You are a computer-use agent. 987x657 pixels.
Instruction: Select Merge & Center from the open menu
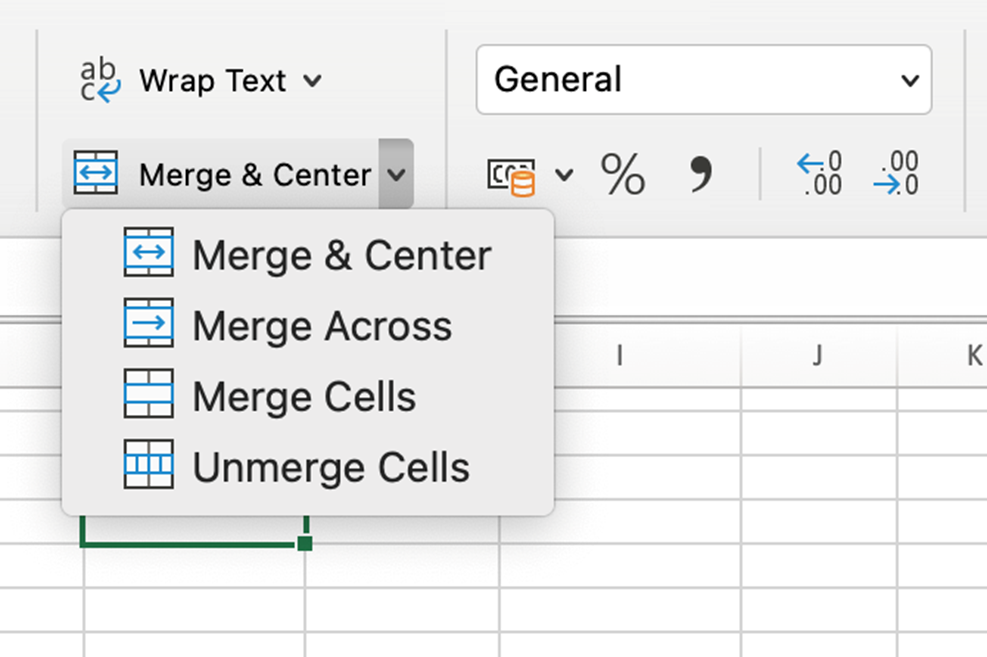343,254
